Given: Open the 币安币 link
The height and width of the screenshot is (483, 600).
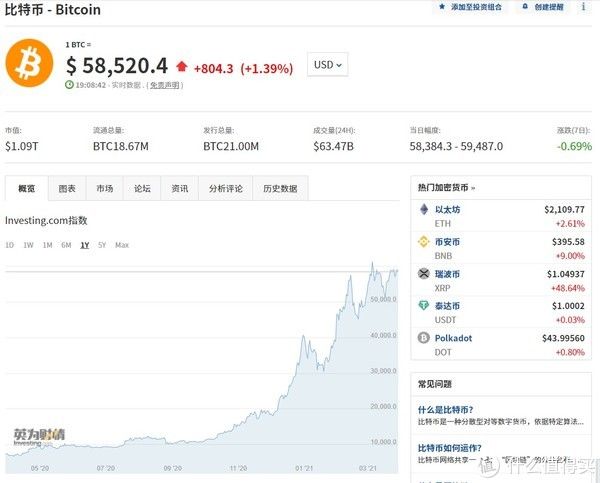Looking at the screenshot, I should pos(447,242).
